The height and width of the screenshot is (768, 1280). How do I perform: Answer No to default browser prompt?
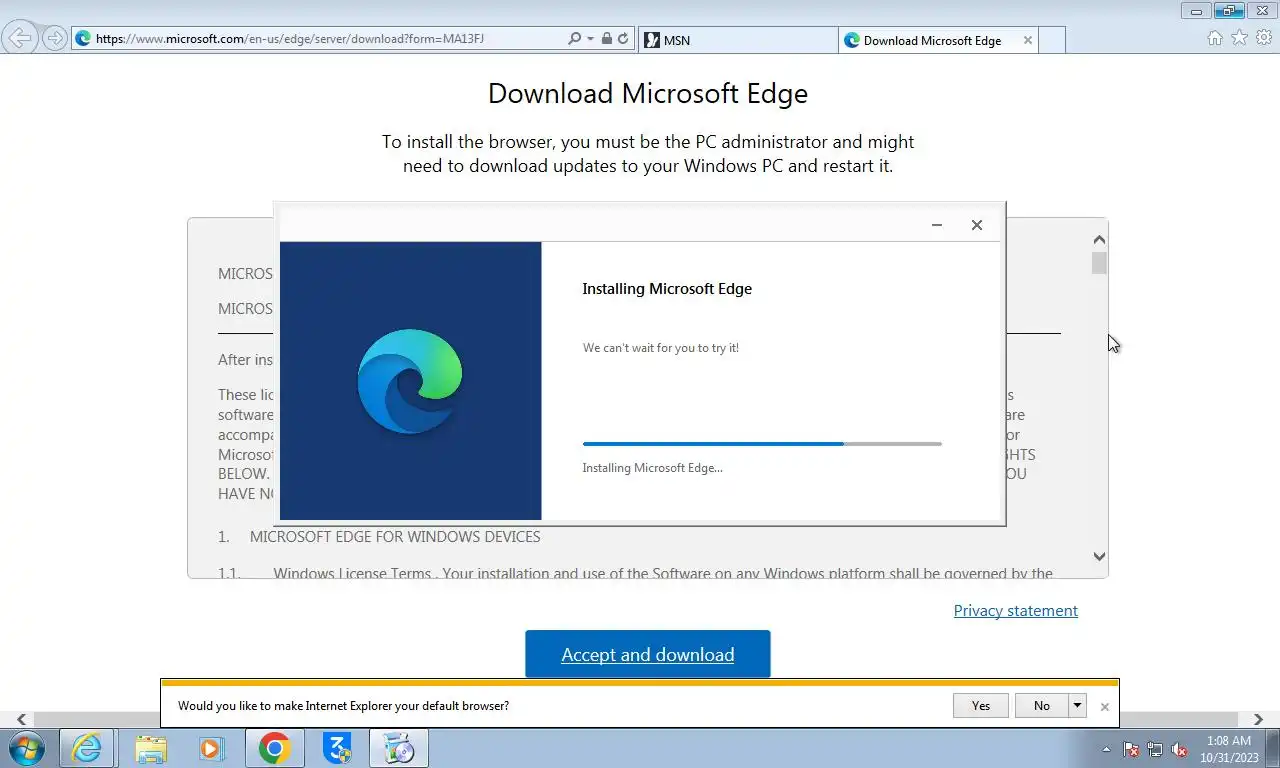tap(1042, 705)
